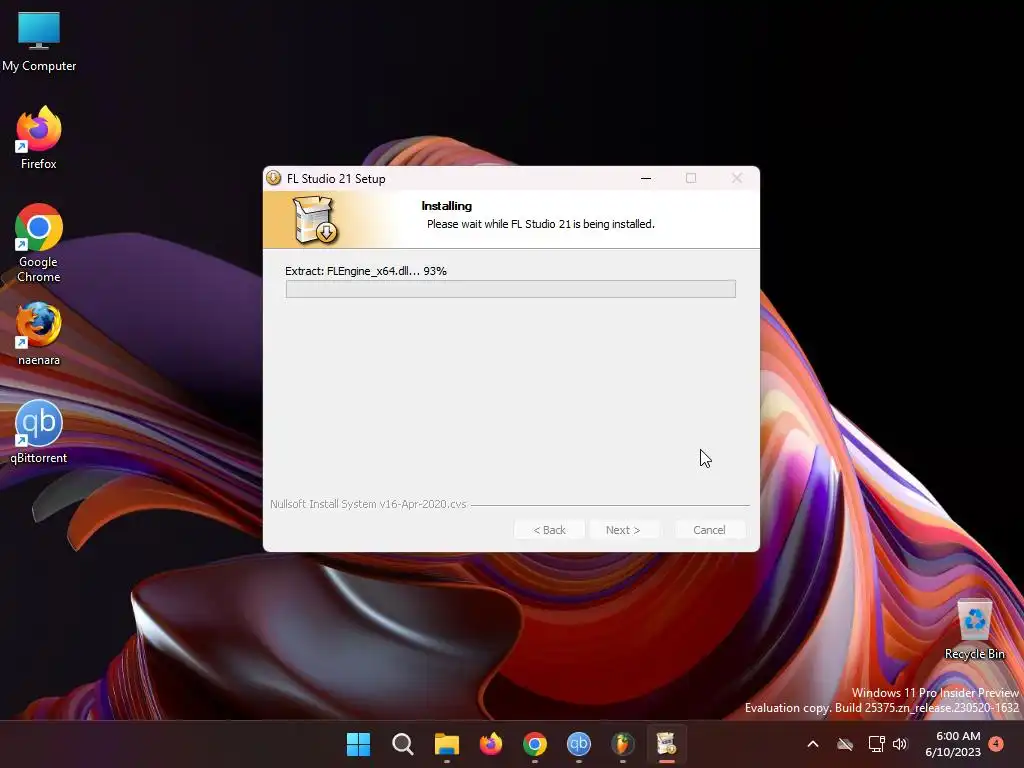Open Google Chrome desktop shortcut
This screenshot has height=768, width=1024.
point(39,243)
